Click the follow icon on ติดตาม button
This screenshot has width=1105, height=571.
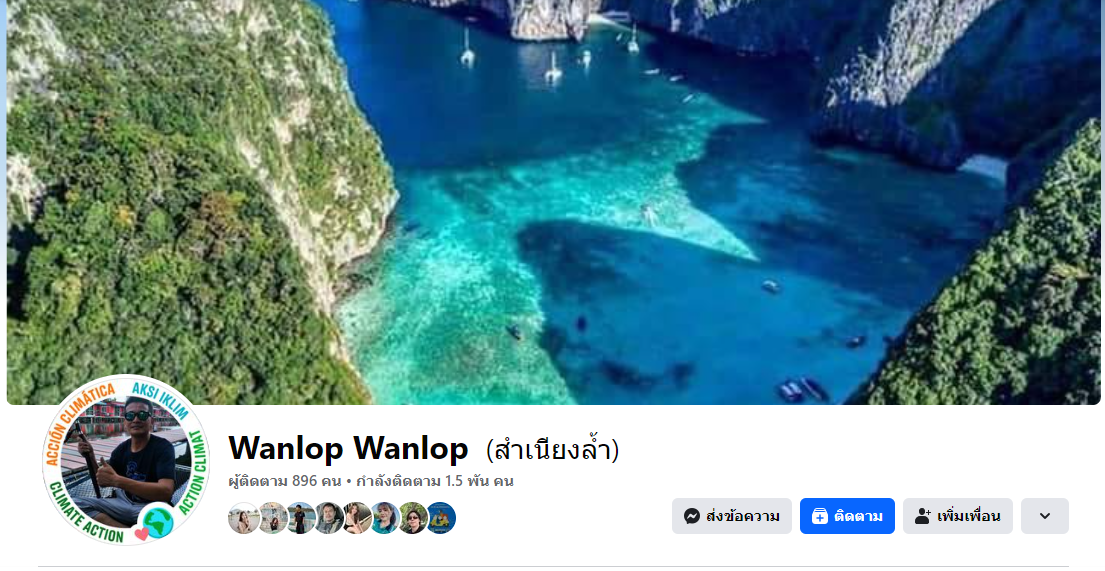tap(820, 516)
